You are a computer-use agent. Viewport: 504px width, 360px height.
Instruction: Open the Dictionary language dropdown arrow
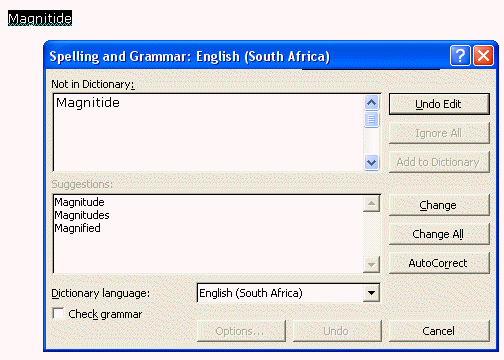click(371, 293)
